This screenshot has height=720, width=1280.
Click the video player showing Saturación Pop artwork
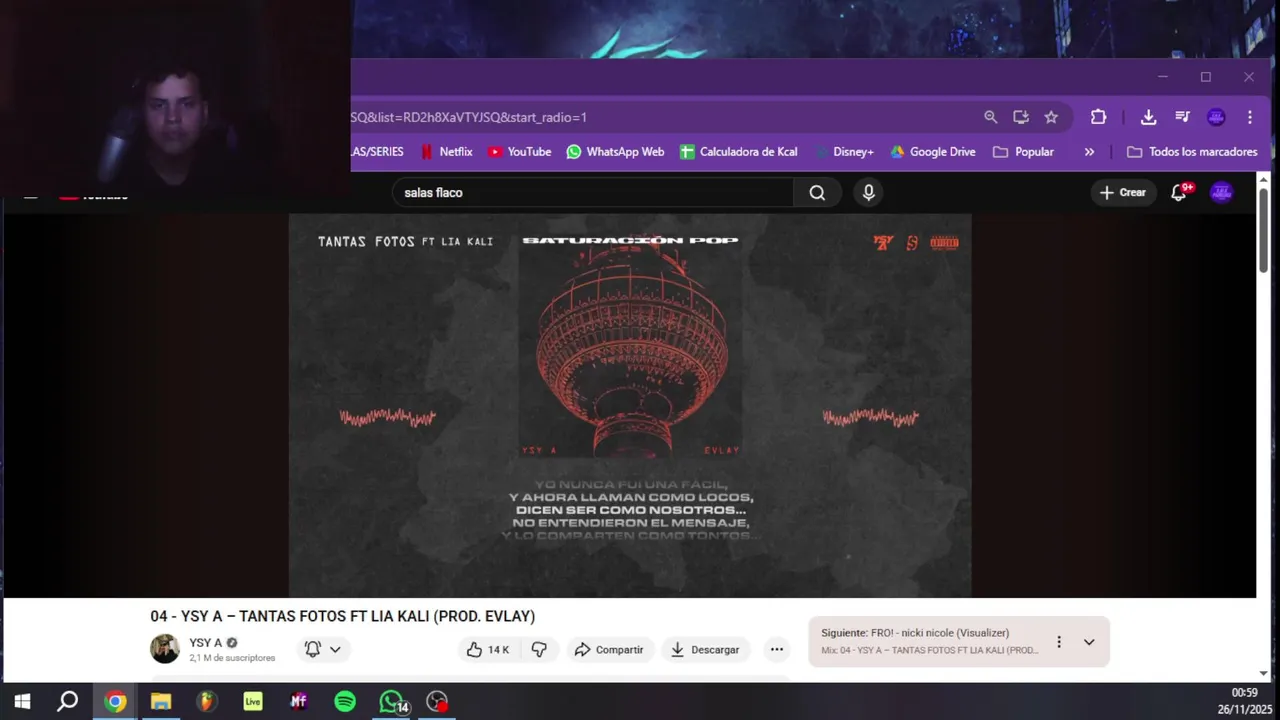pos(630,405)
